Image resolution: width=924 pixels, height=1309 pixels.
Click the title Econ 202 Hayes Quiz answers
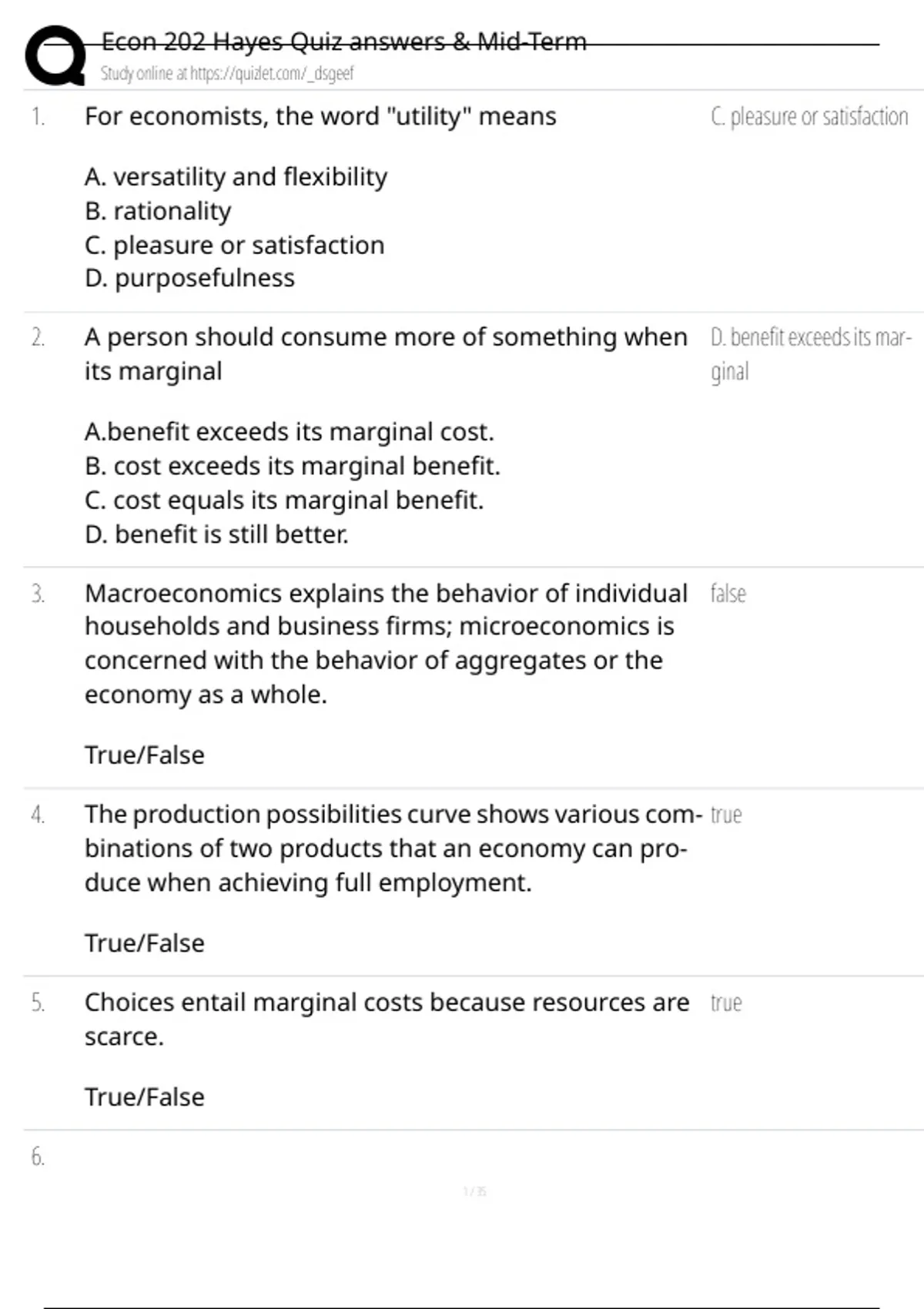[343, 41]
